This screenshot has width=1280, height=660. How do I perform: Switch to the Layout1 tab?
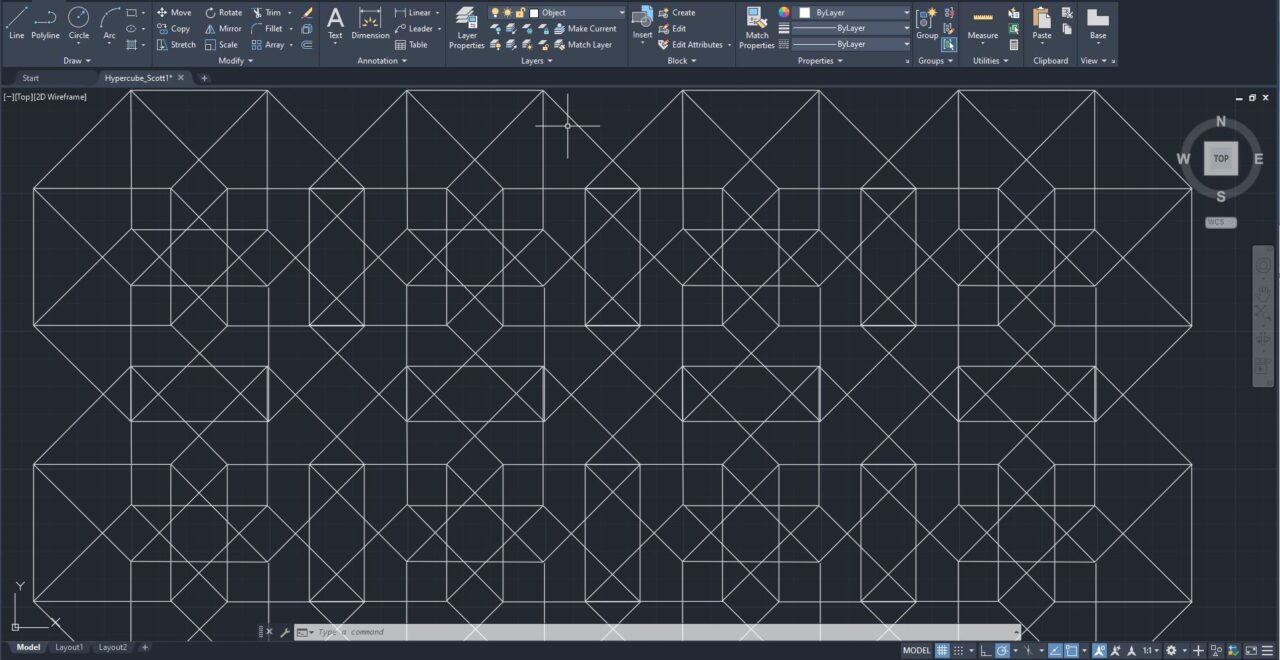(x=69, y=647)
